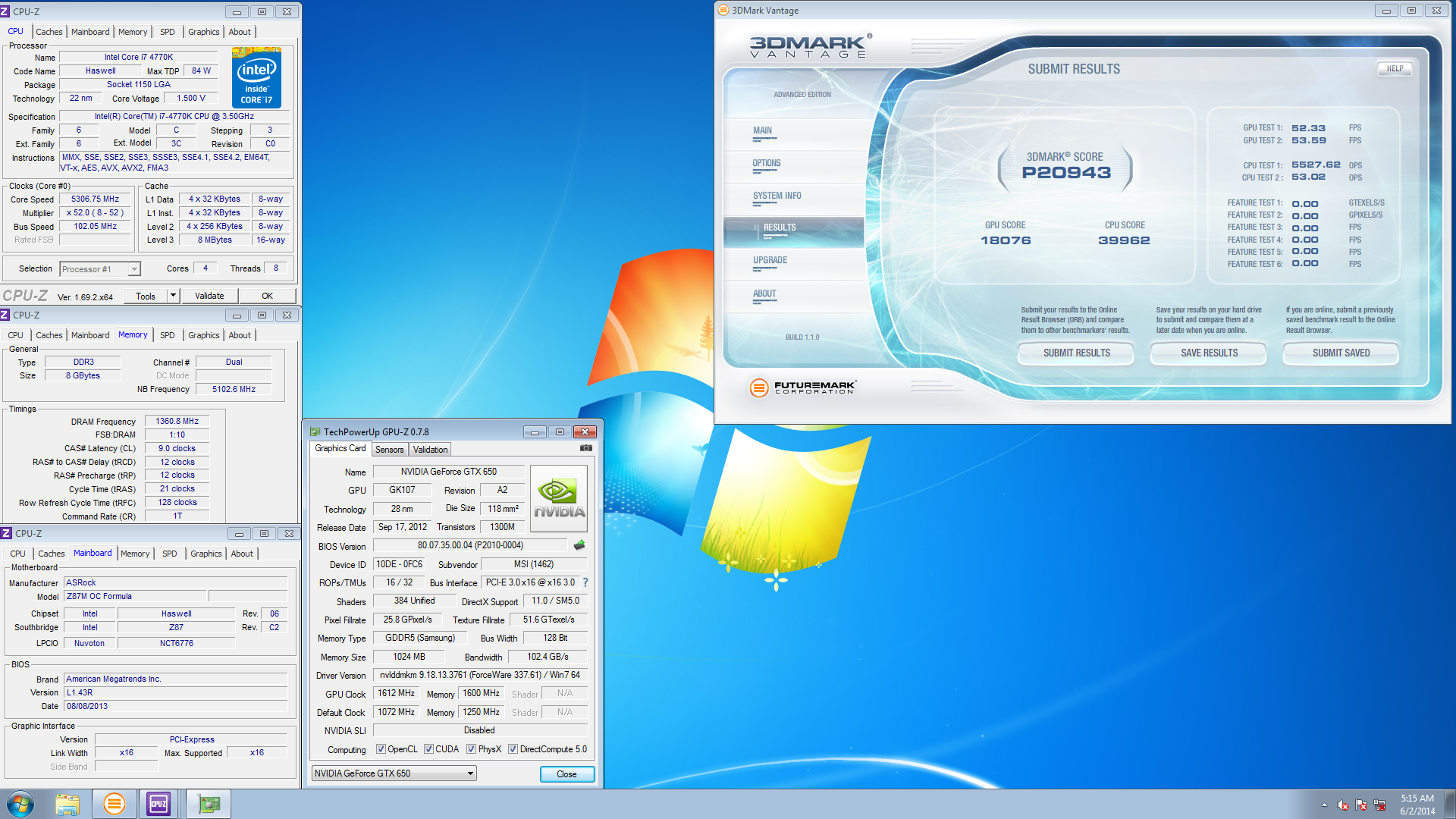The image size is (1456, 819).
Task: Click the CPU-Z Tools button
Action: point(146,296)
